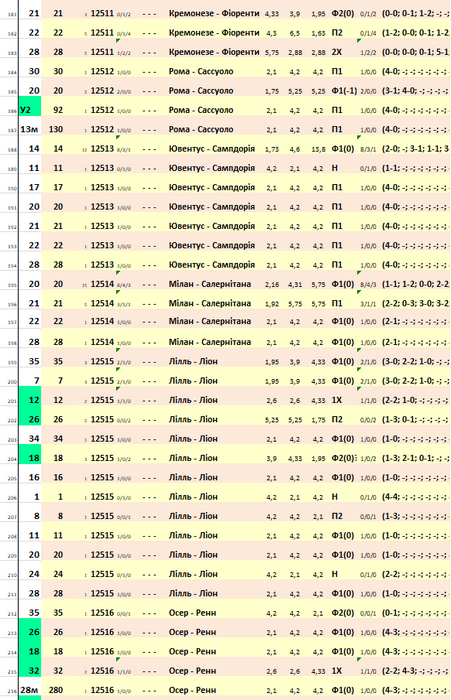Image resolution: width=451 pixels, height=700 pixels.
Task: Click the score cell starting (4-4;
Action: point(415,496)
